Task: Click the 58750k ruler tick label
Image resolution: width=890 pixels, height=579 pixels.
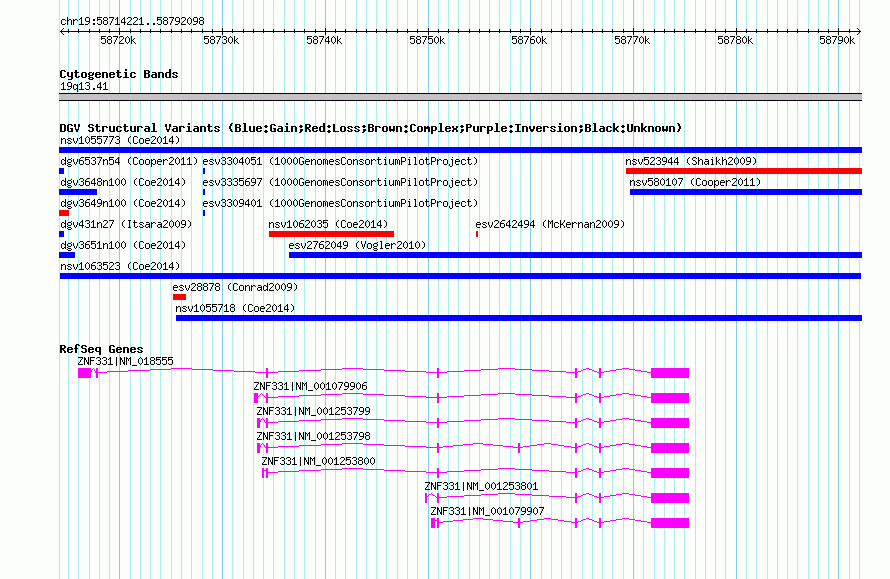Action: point(427,40)
